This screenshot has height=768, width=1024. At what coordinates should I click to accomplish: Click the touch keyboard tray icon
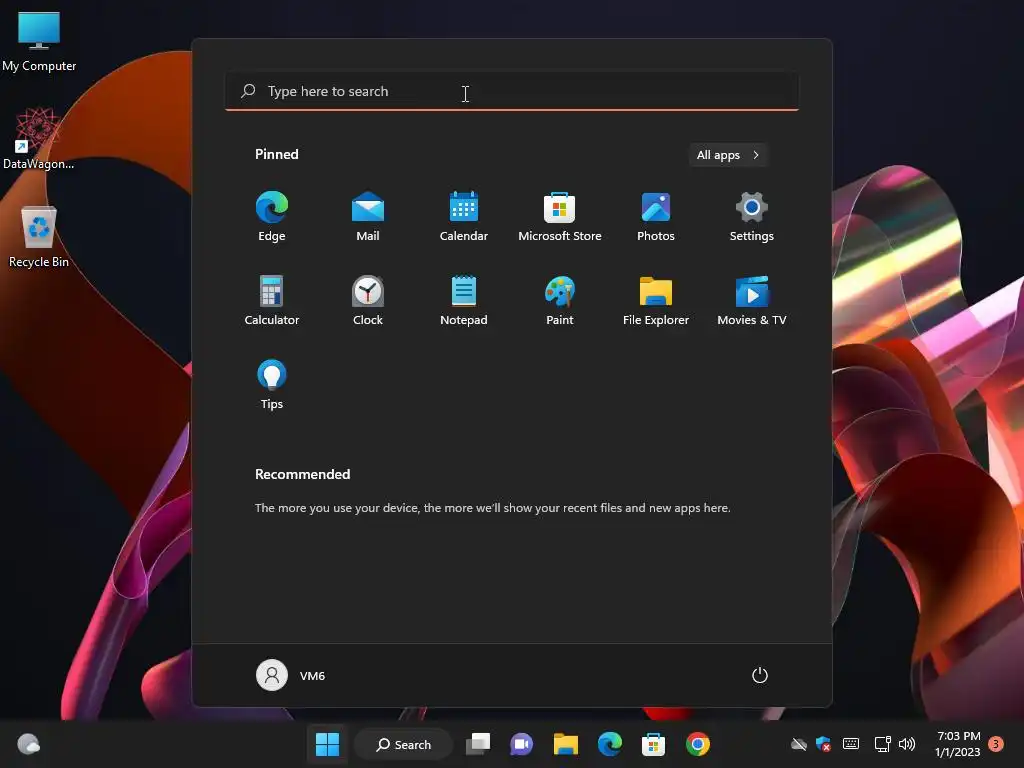(851, 744)
